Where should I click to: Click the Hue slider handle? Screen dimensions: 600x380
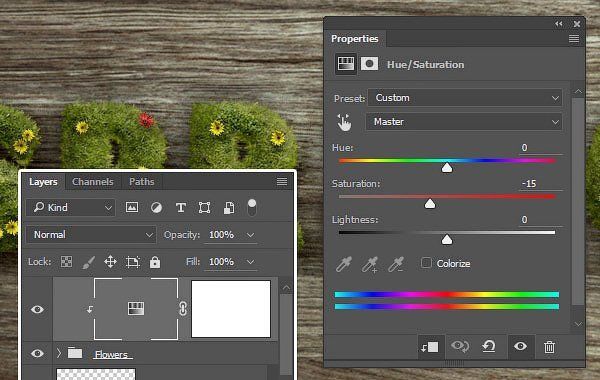(x=447, y=168)
